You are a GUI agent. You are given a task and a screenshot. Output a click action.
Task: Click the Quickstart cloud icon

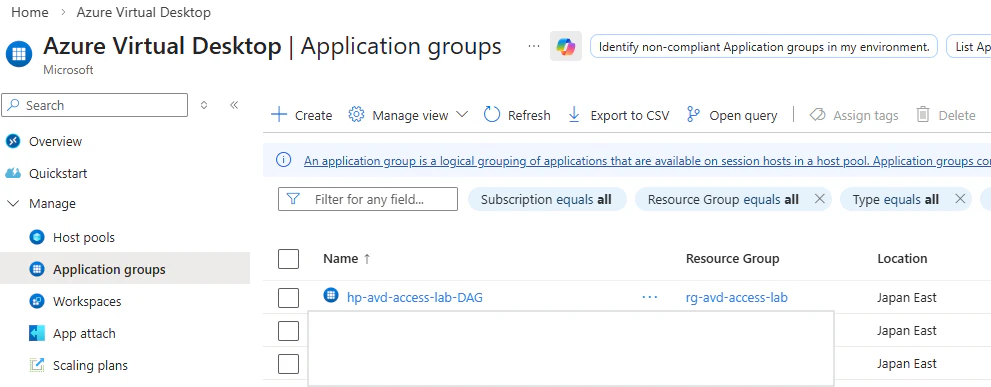coord(13,173)
